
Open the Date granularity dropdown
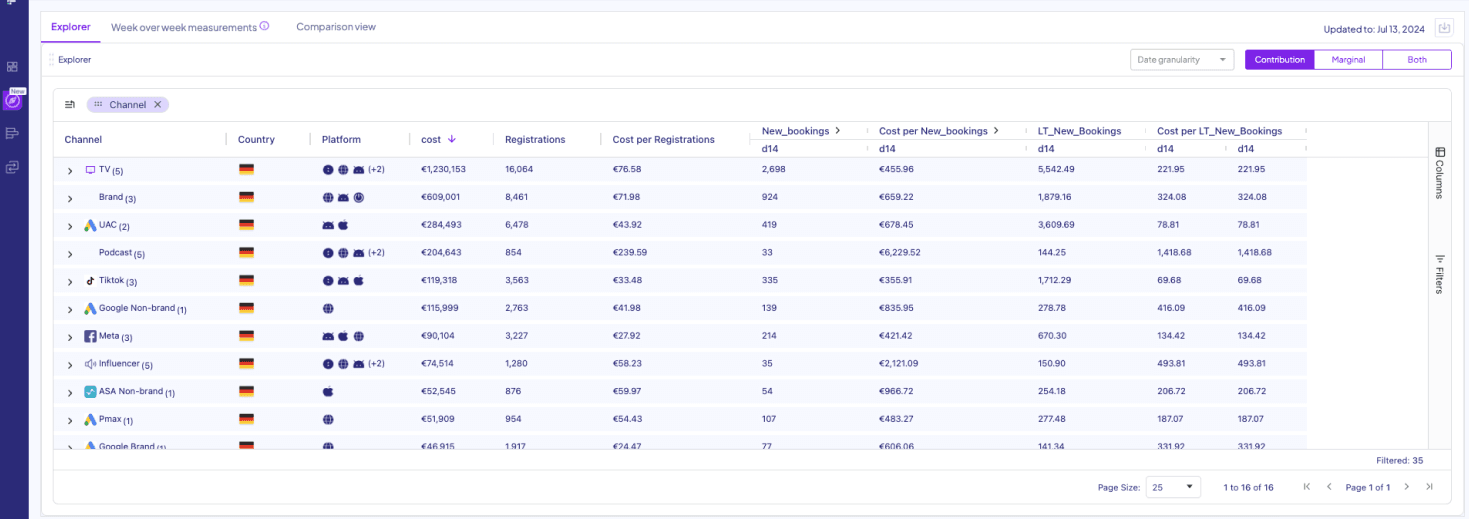(1182, 60)
